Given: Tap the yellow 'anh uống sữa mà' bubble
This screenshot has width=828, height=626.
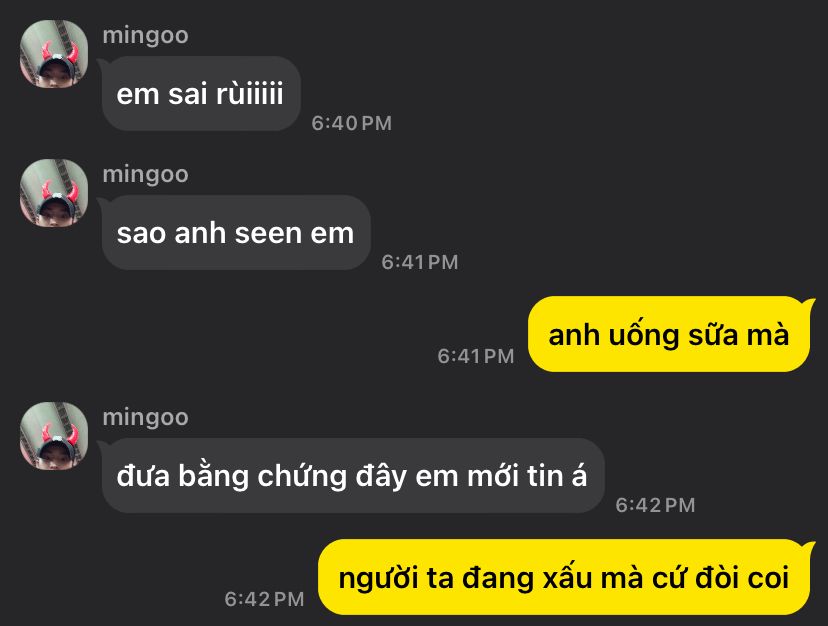Looking at the screenshot, I should click(x=669, y=334).
